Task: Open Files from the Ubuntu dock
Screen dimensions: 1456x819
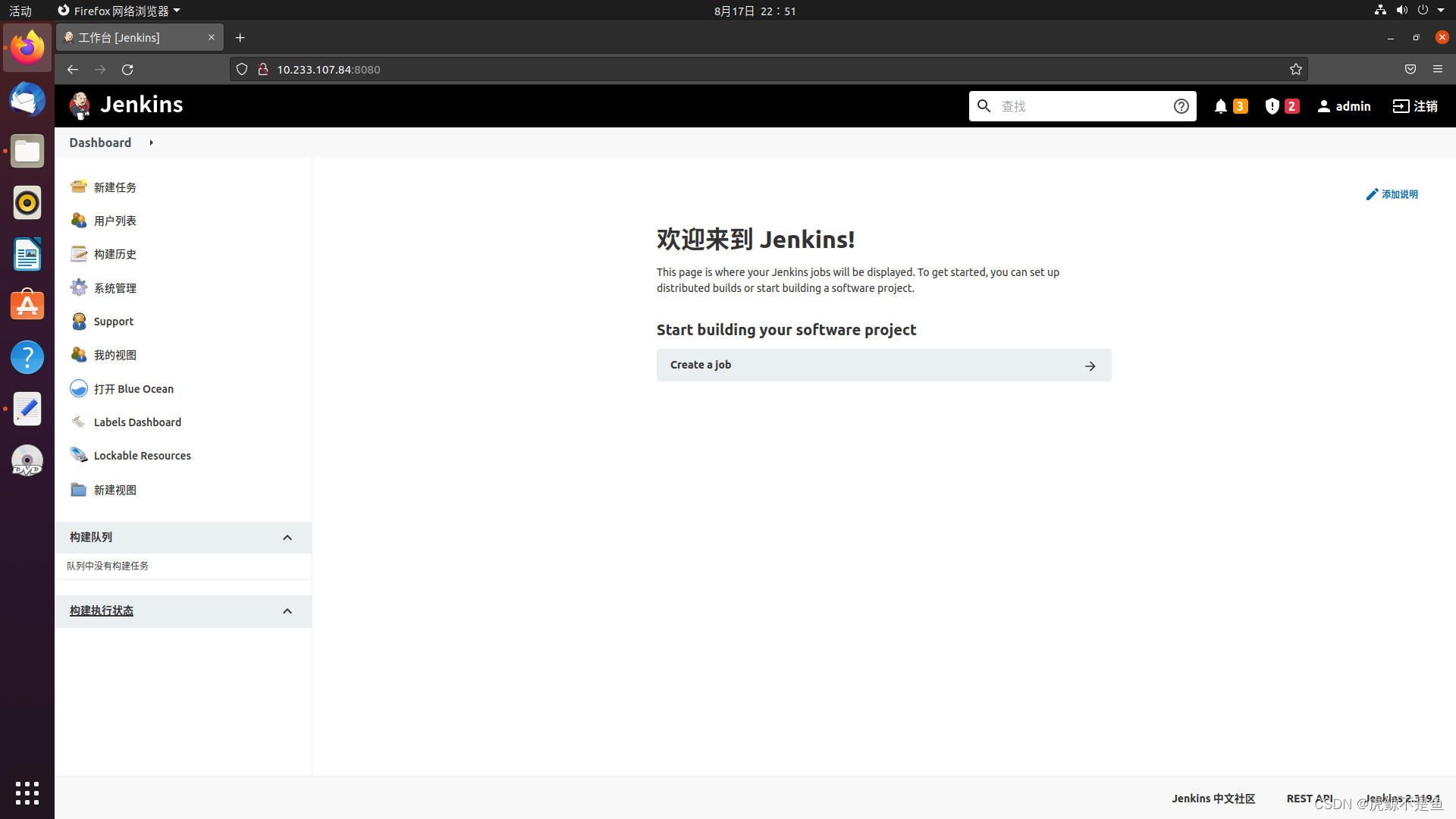Action: (27, 151)
